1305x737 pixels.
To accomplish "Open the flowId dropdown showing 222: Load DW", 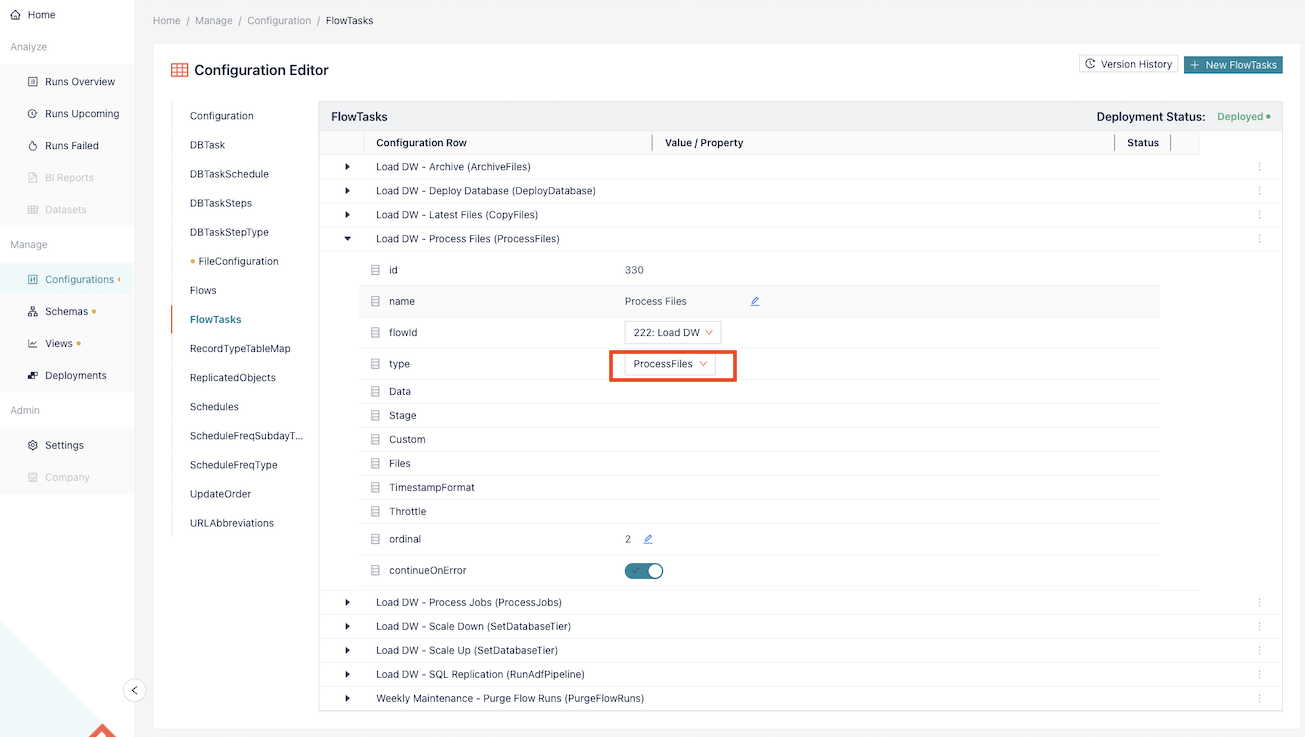I will tap(672, 332).
